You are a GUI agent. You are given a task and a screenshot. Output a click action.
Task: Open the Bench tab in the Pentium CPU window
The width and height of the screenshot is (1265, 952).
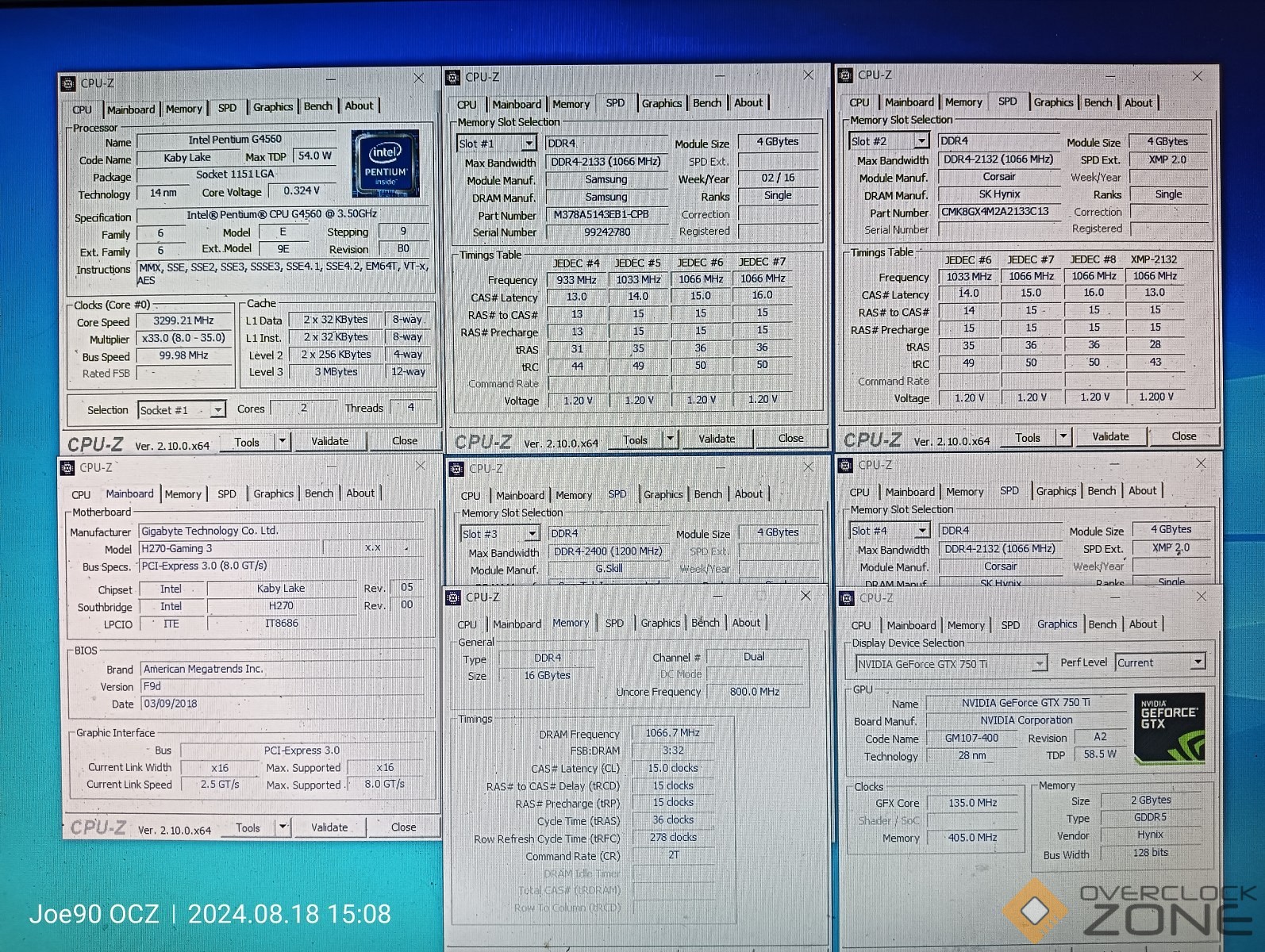pyautogui.click(x=318, y=106)
